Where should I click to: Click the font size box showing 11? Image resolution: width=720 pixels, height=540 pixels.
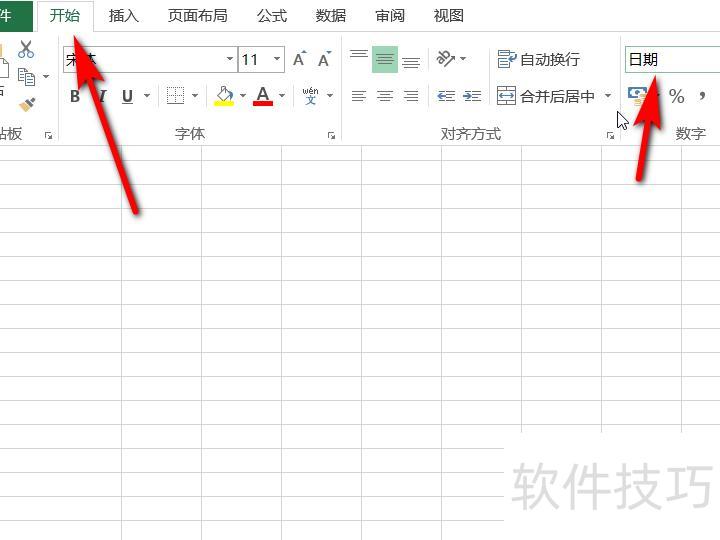tap(255, 59)
